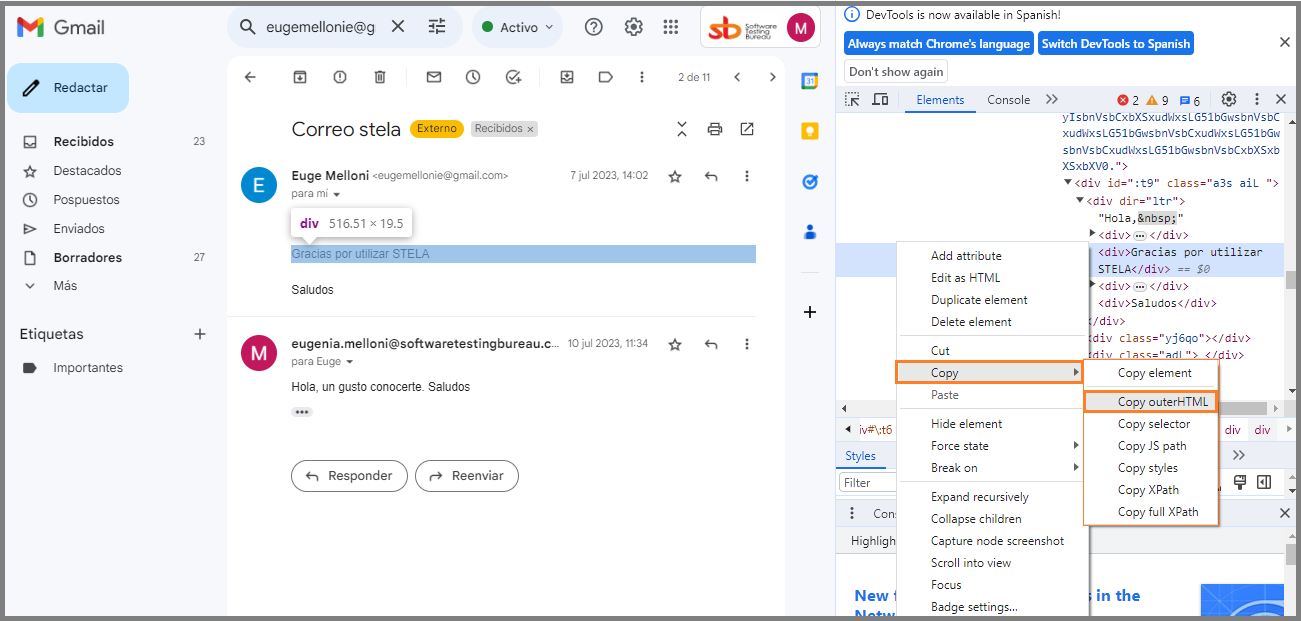The width and height of the screenshot is (1301, 621).
Task: Toggle DevTools inspect element picker
Action: point(852,100)
